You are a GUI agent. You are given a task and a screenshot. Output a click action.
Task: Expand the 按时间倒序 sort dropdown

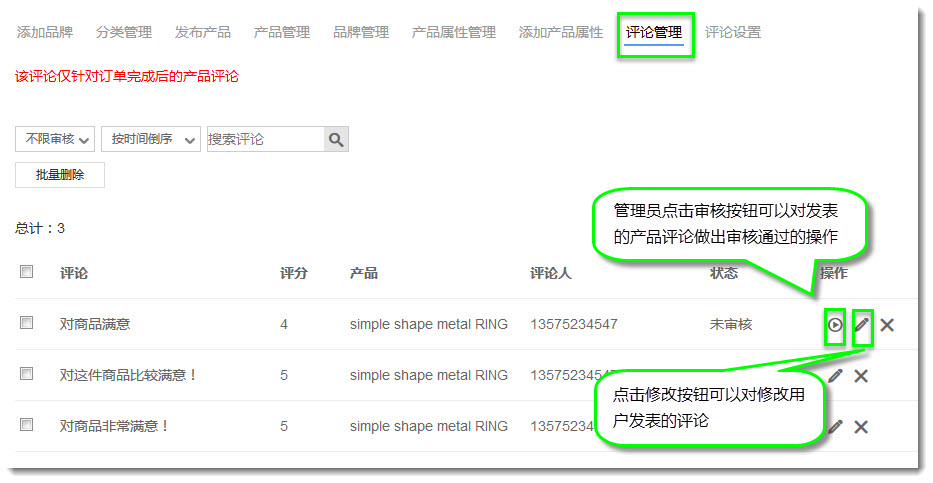[150, 140]
